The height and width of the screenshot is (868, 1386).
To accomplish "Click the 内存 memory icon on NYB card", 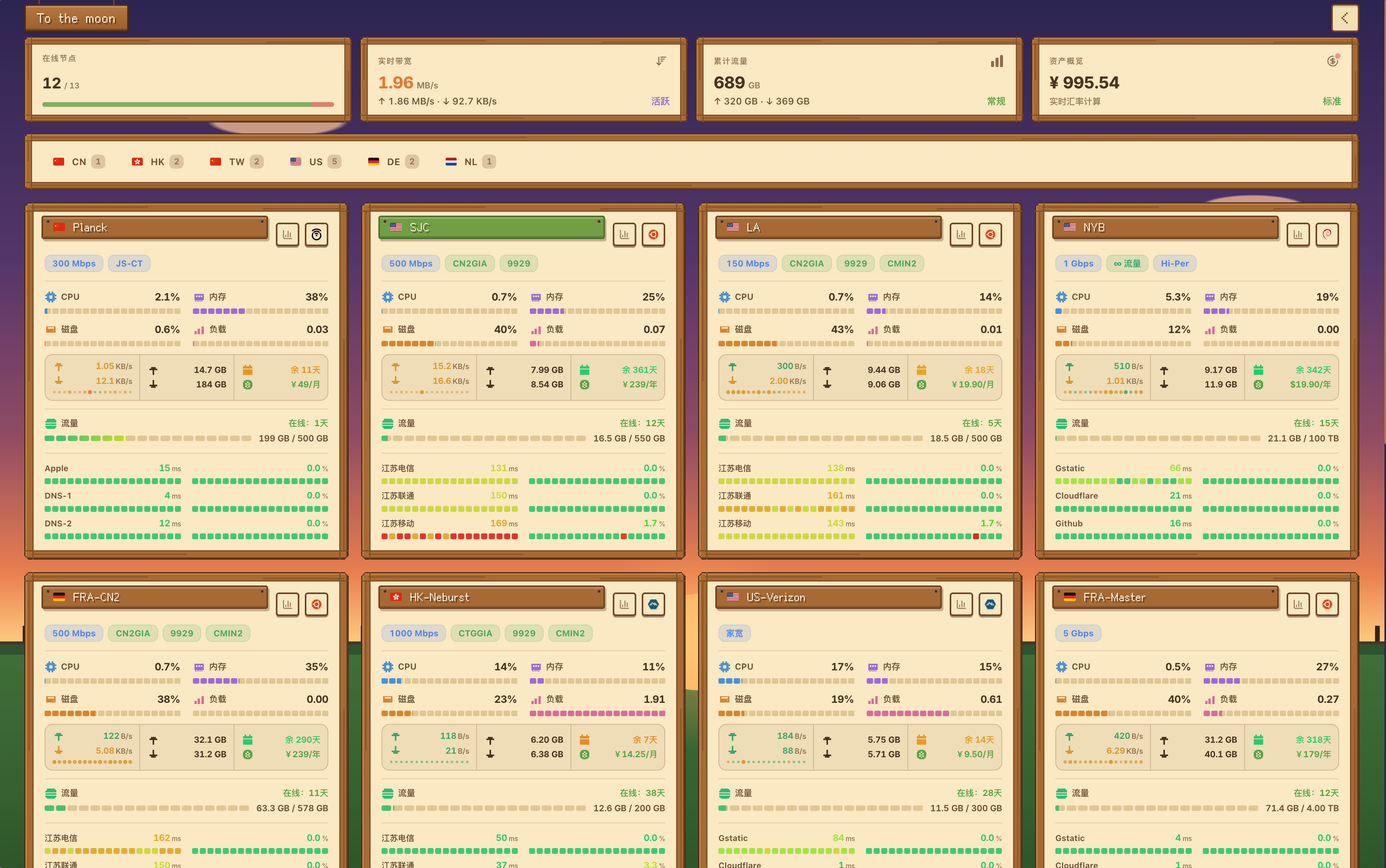I will click(1209, 297).
